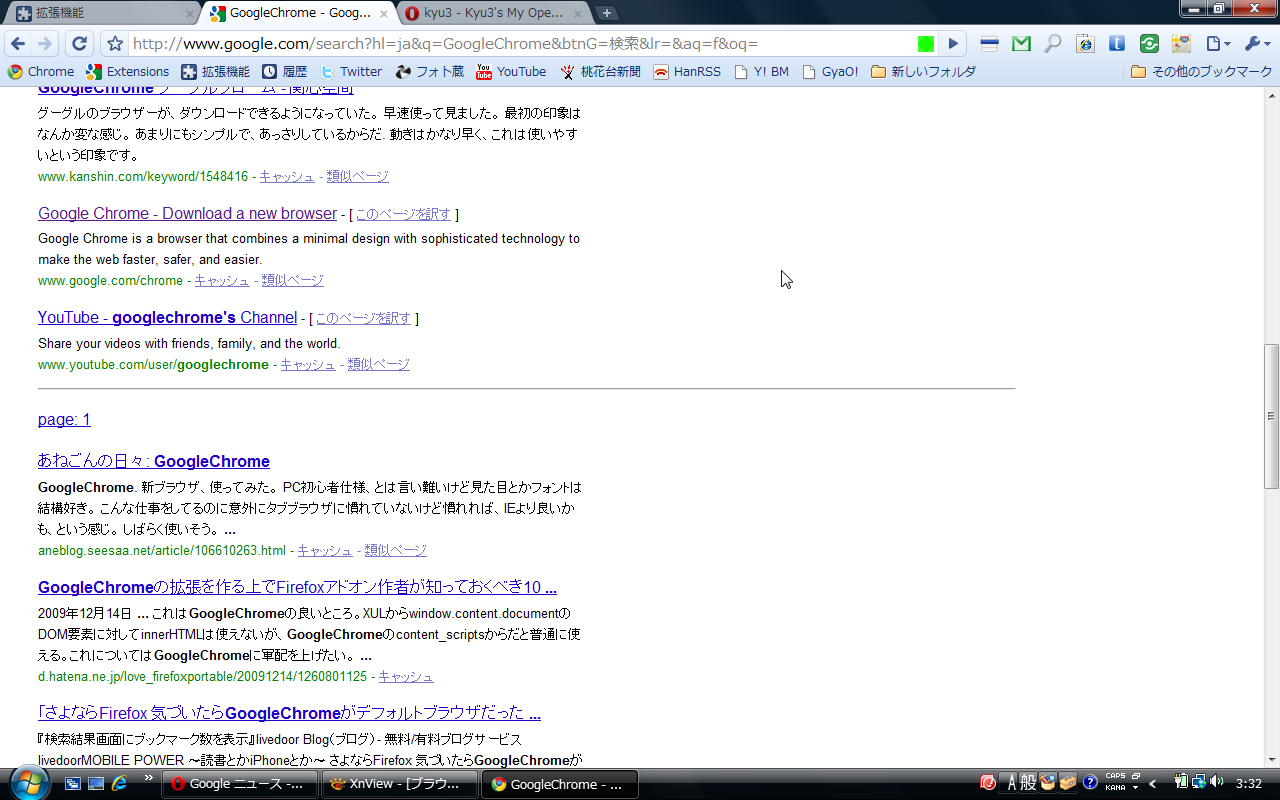The image size is (1280, 800).
Task: Open the Gmail checker extension
Action: [x=1021, y=44]
